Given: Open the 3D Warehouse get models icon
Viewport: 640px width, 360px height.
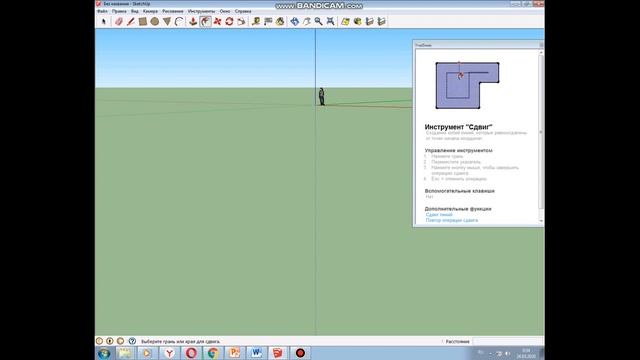Looking at the screenshot, I should coord(358,22).
